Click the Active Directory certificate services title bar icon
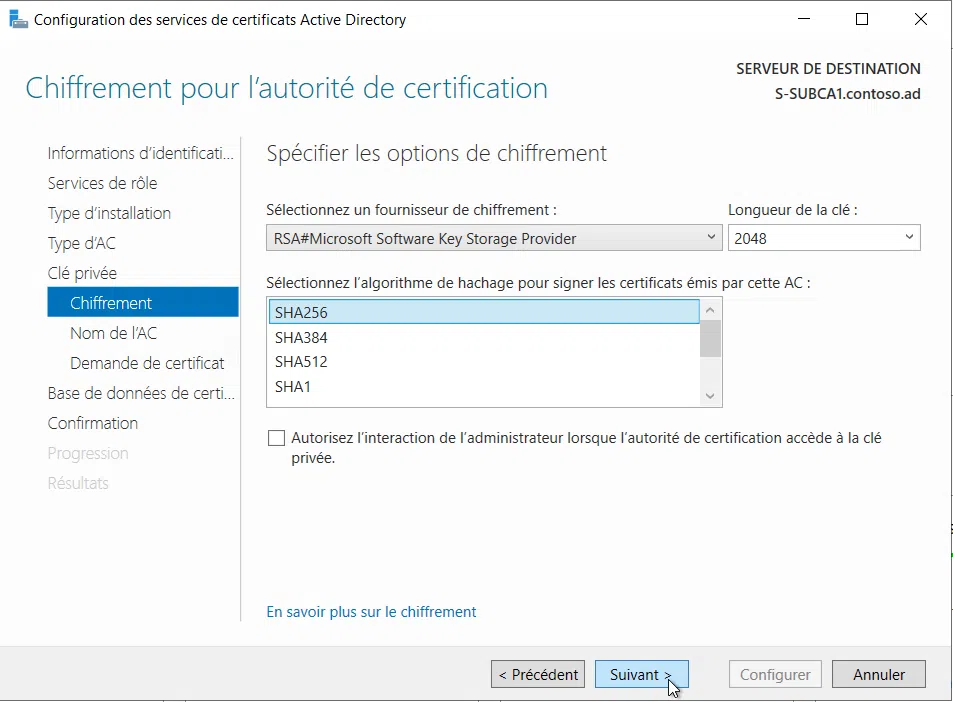 click(x=20, y=19)
